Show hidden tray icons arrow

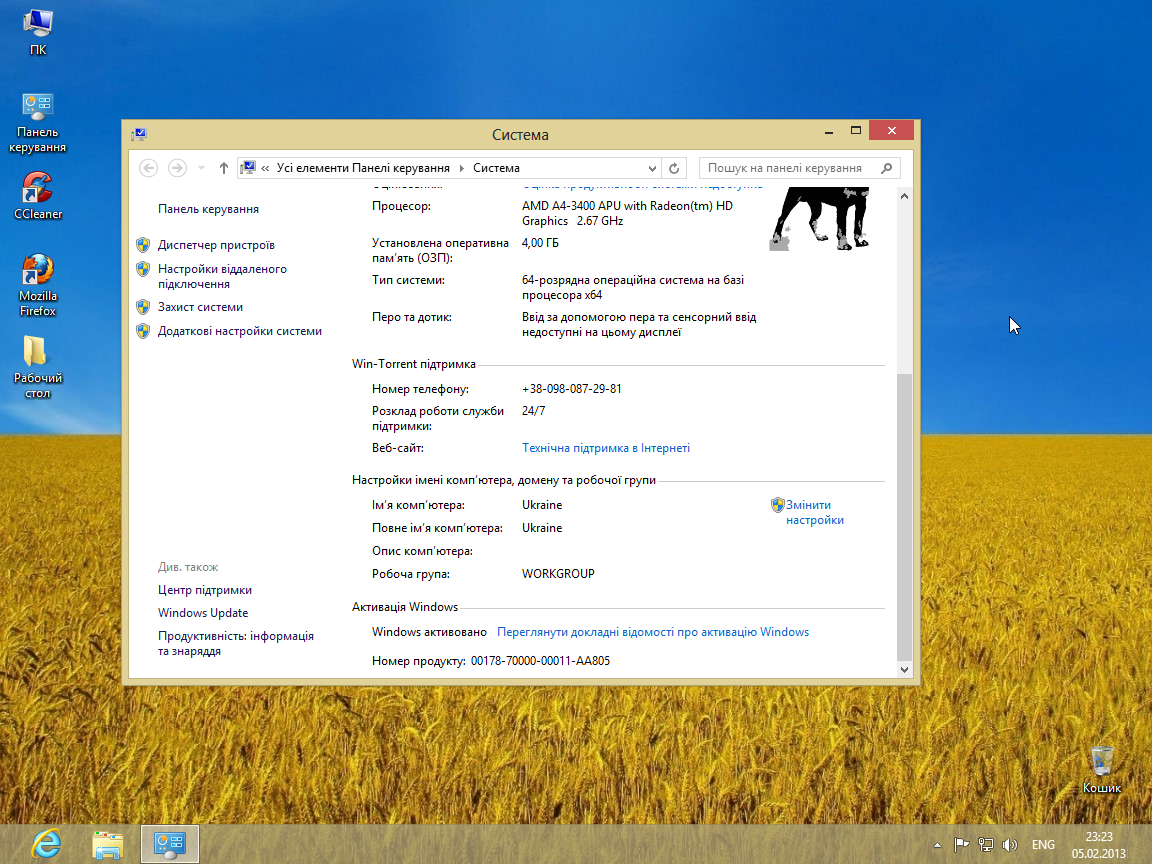pyautogui.click(x=937, y=845)
